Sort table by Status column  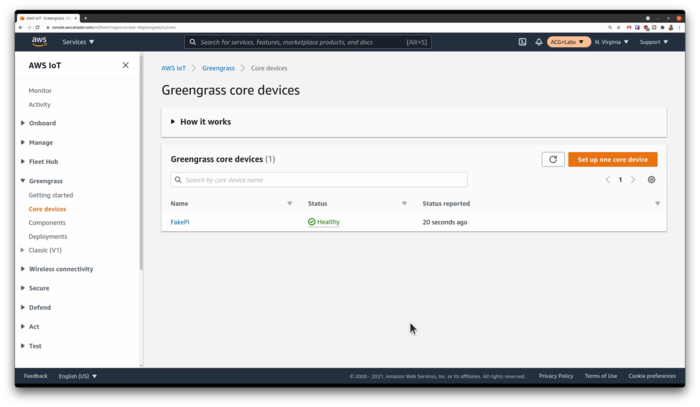[404, 204]
